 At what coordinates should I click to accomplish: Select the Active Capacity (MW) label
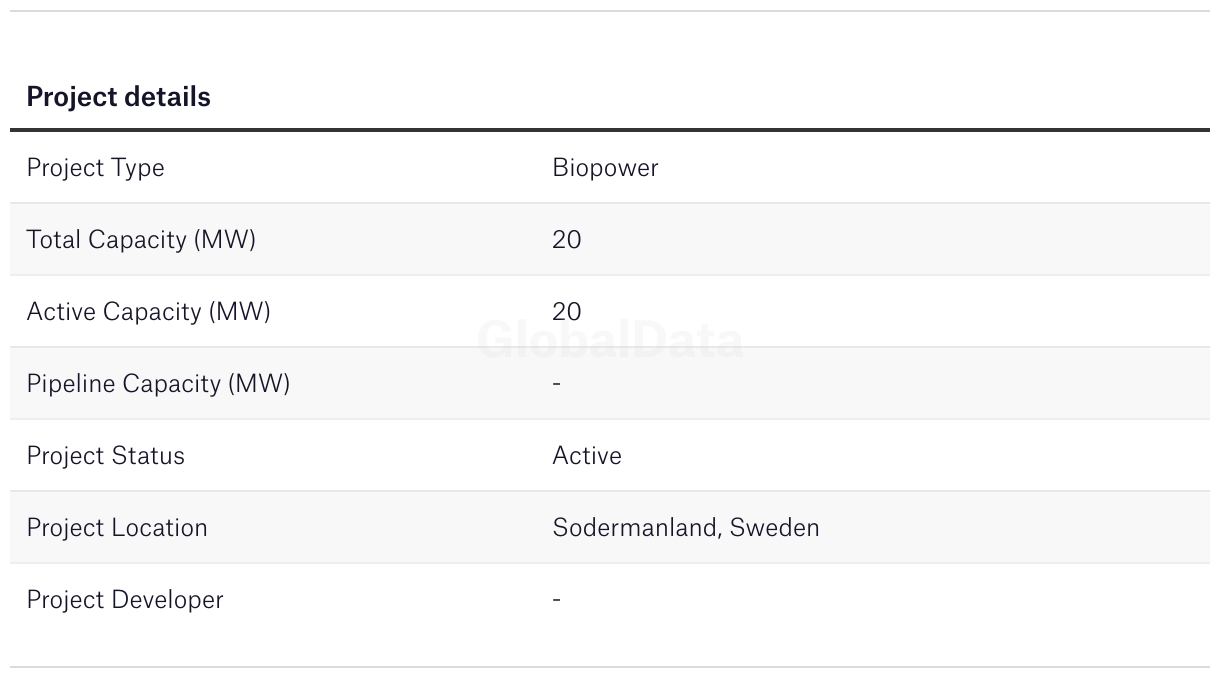point(148,312)
